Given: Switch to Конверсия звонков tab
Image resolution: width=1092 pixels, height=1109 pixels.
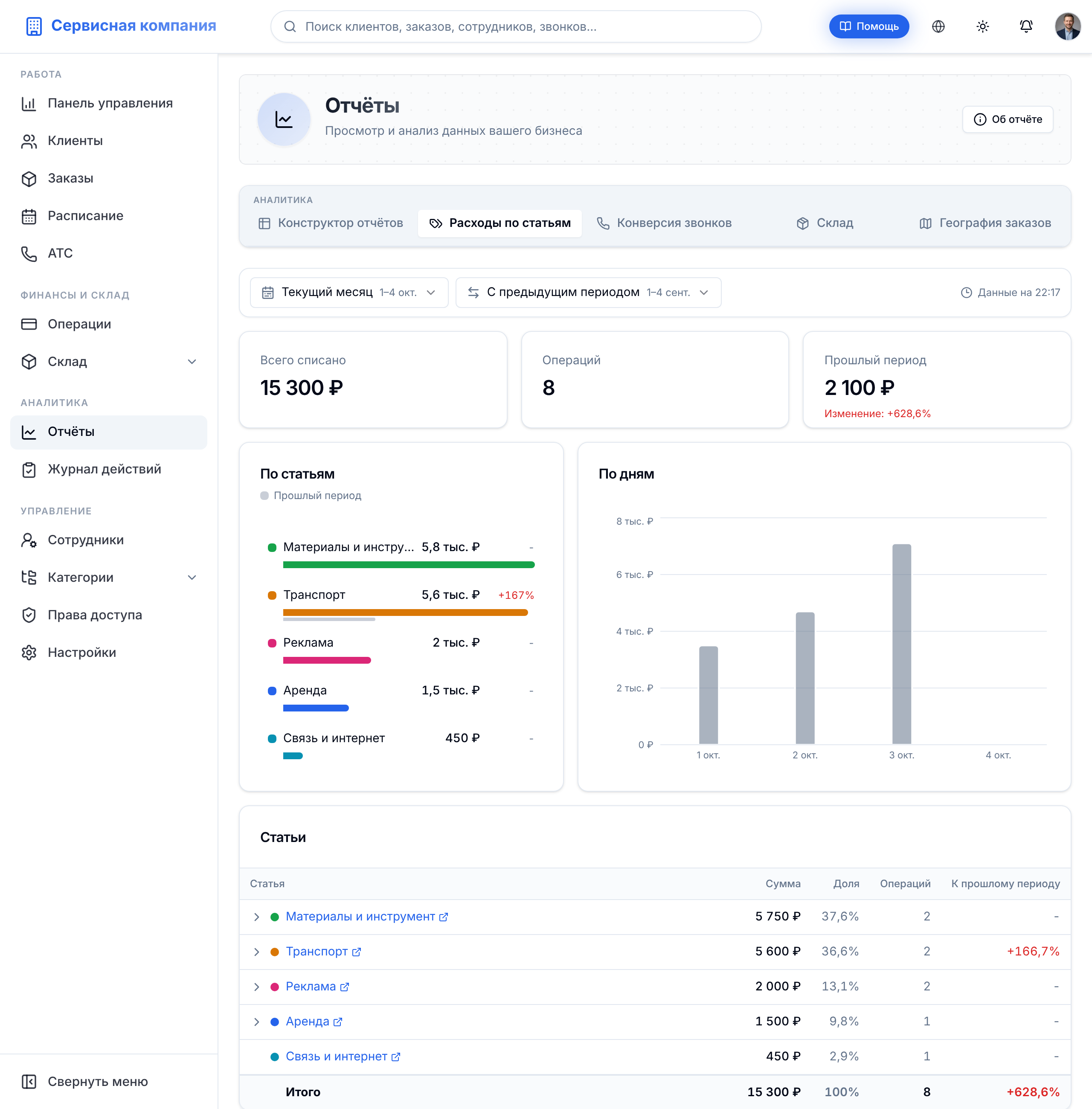Looking at the screenshot, I should tap(664, 223).
